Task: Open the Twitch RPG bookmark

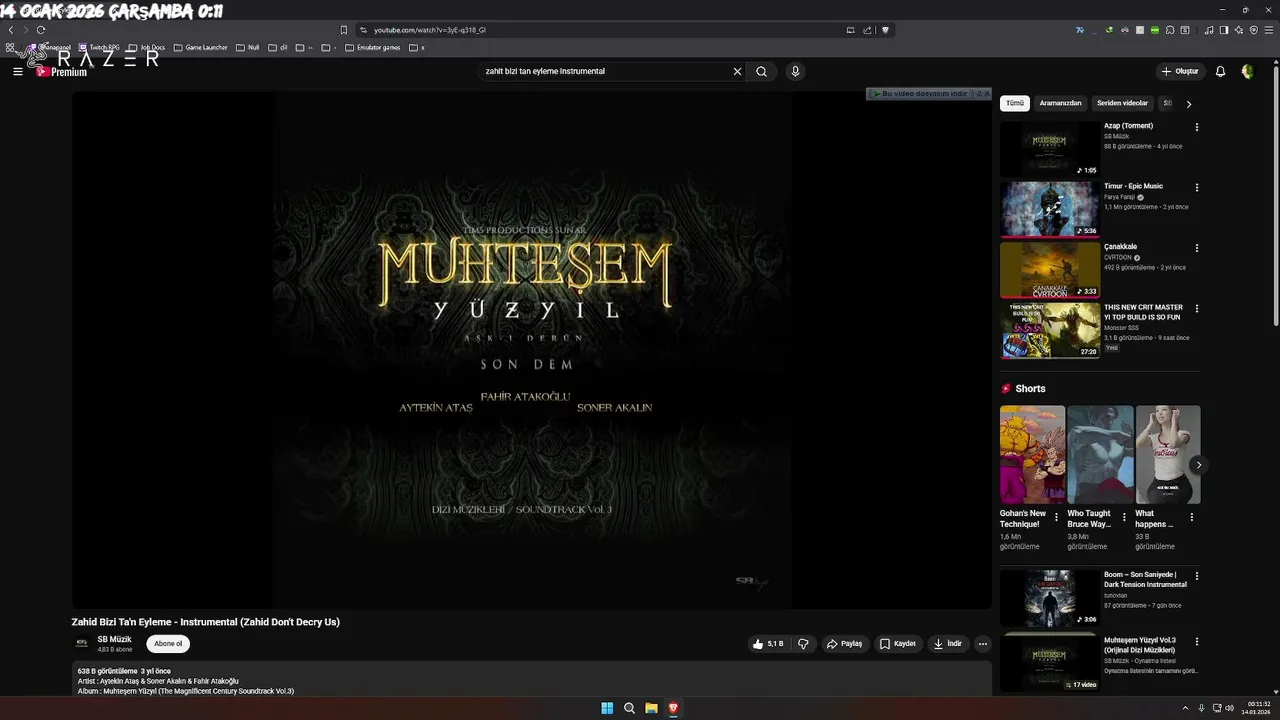Action: coord(98,47)
